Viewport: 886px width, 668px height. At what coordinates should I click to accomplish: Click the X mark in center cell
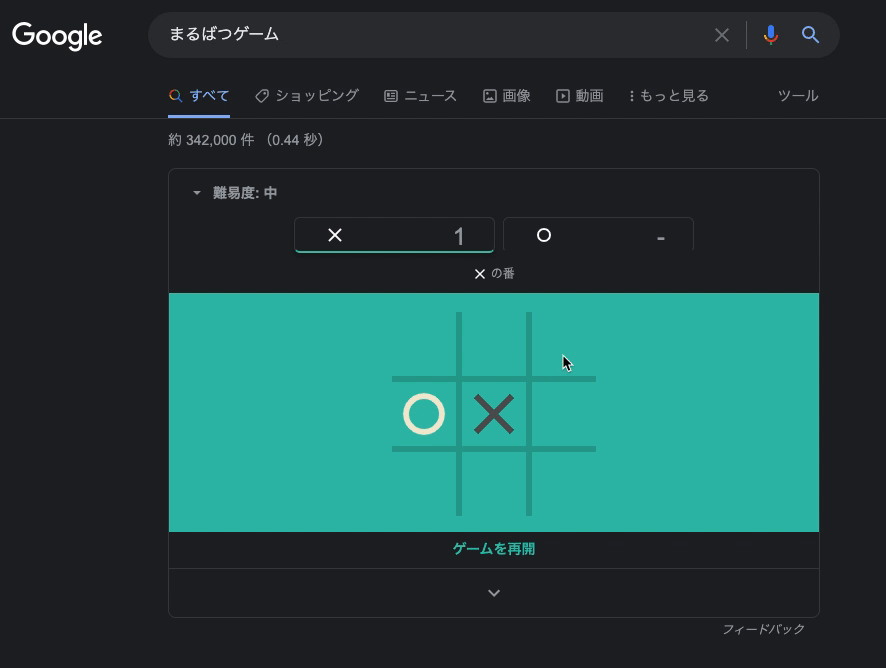[494, 414]
